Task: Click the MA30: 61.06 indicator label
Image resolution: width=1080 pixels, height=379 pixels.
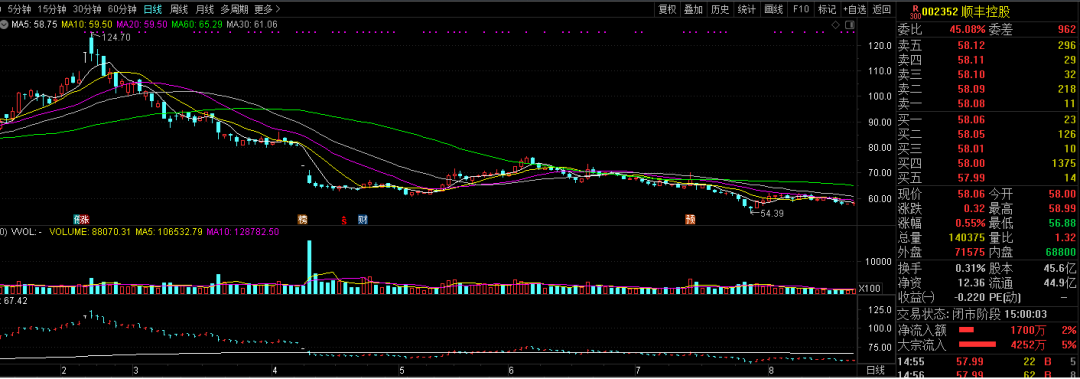Action: (252, 25)
